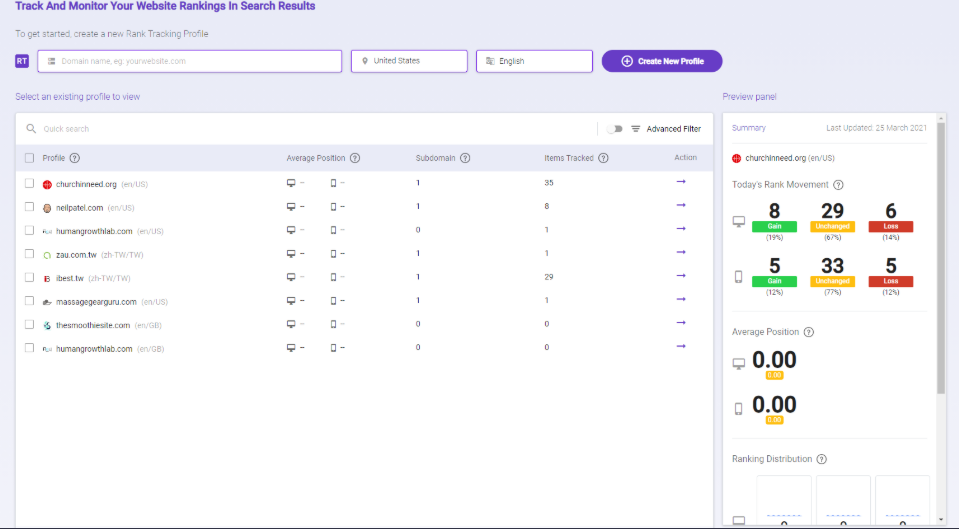Click mobile position icon in neilpatel.com row
This screenshot has height=529, width=959.
(333, 207)
